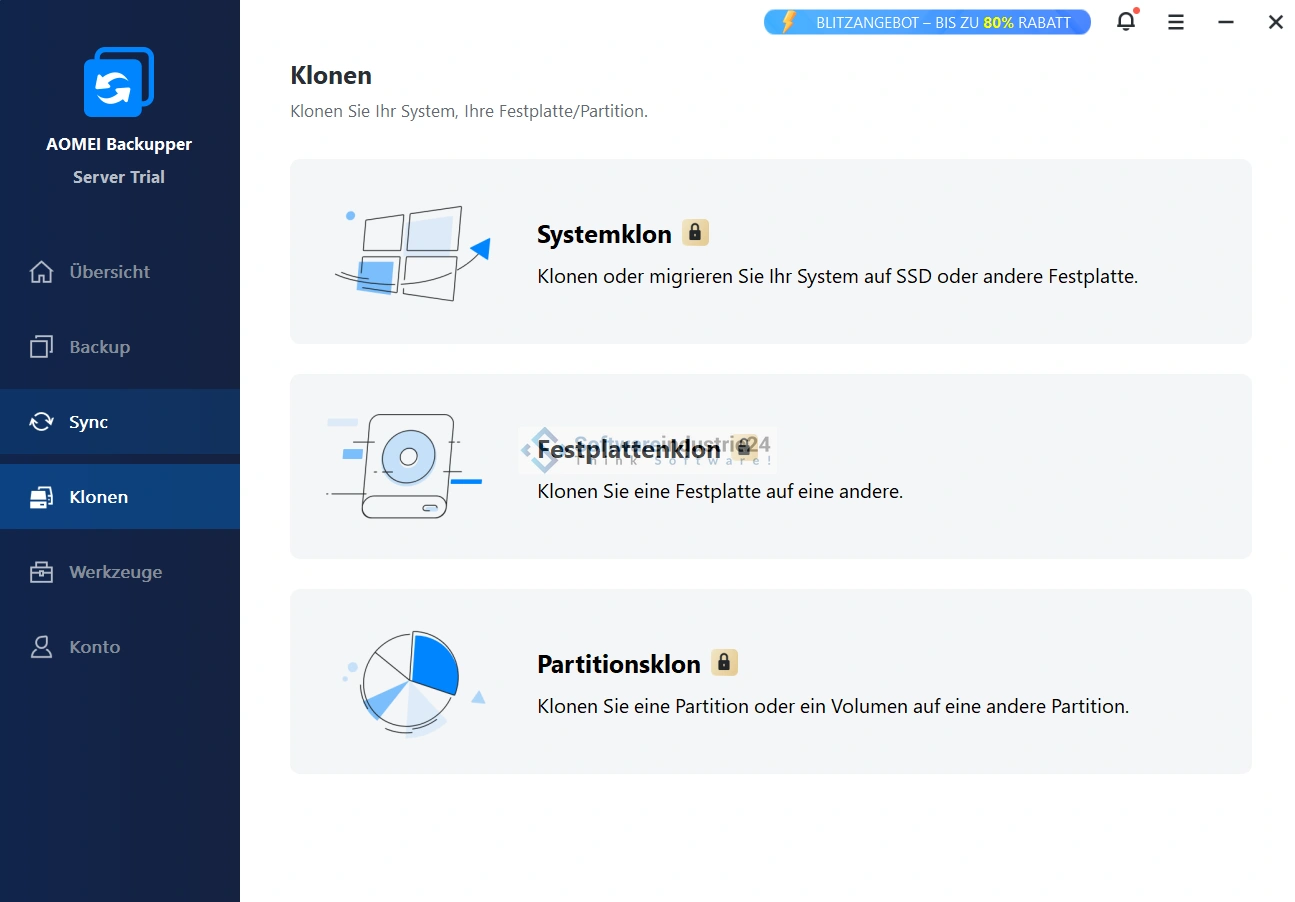The height and width of the screenshot is (902, 1295).
Task: Minimize the AOMEI Backupper window
Action: pos(1226,22)
